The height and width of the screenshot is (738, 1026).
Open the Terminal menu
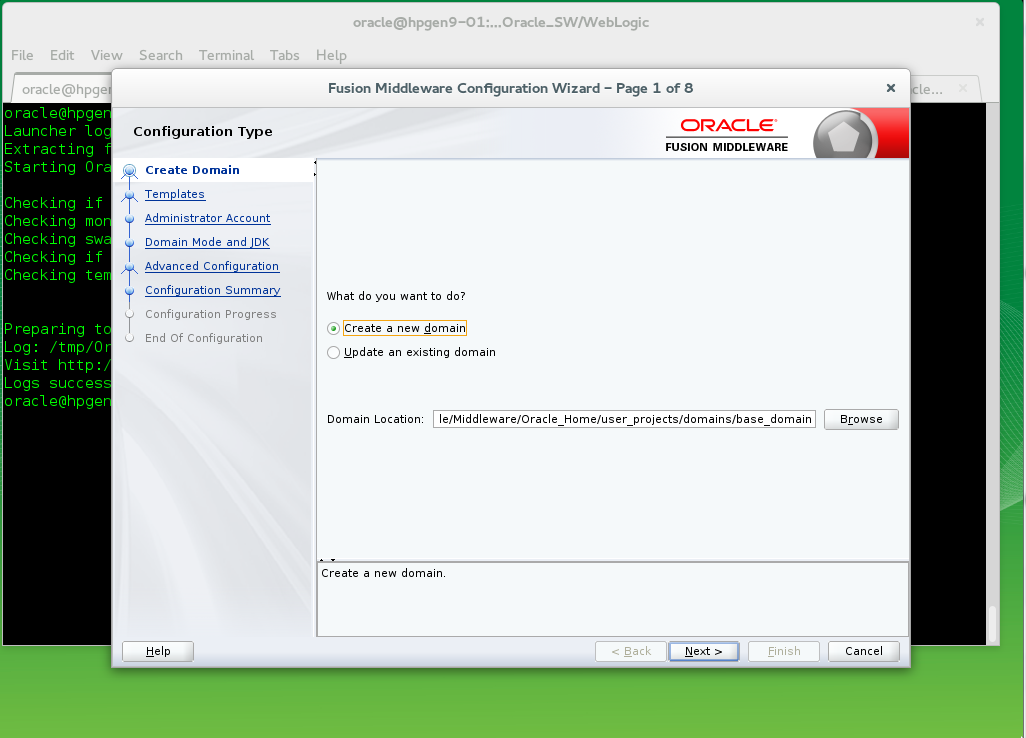click(226, 55)
